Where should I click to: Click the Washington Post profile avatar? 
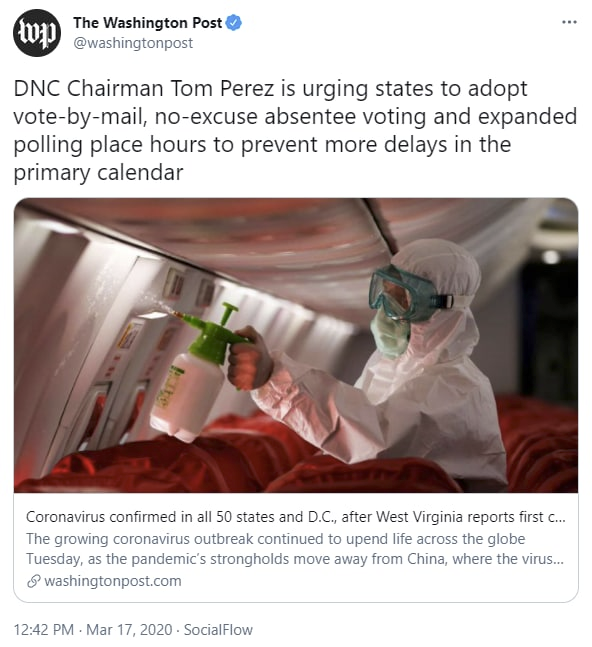pyautogui.click(x=37, y=33)
